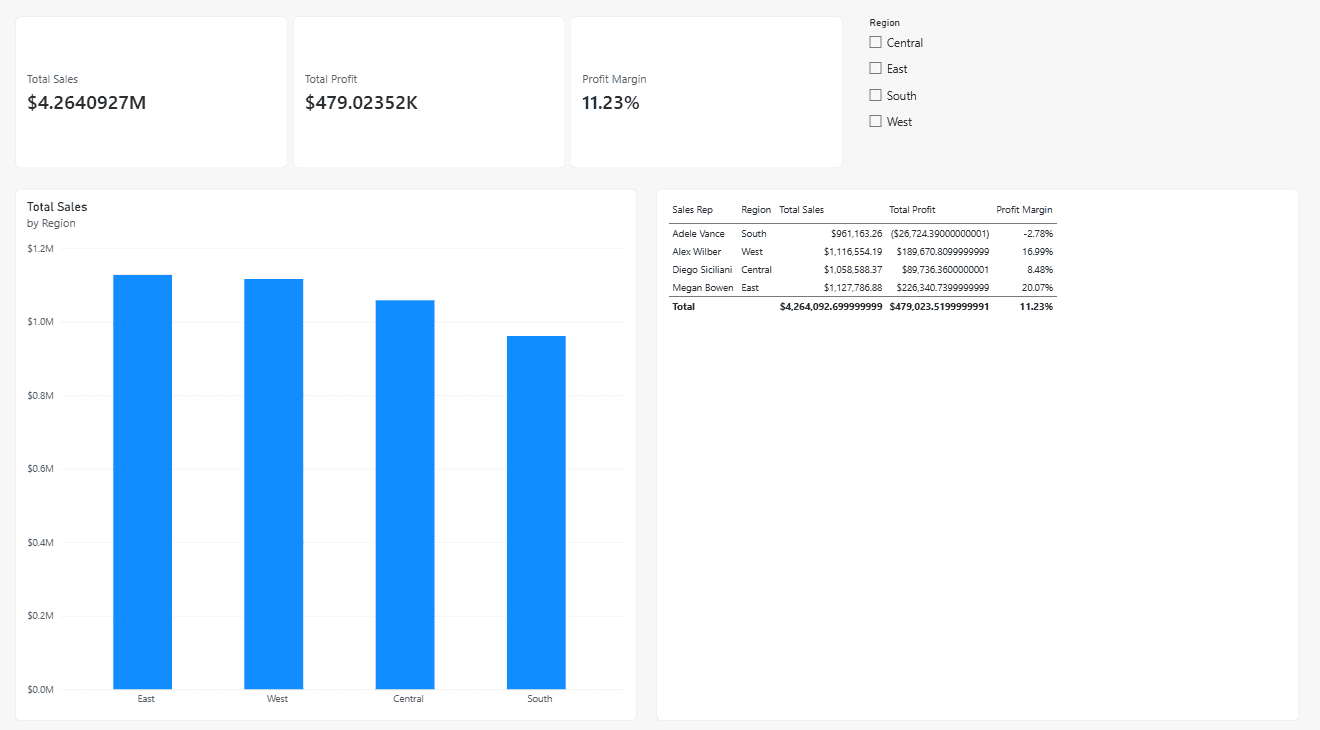Click the South axis label in chart
Image resolution: width=1320 pixels, height=730 pixels.
540,699
